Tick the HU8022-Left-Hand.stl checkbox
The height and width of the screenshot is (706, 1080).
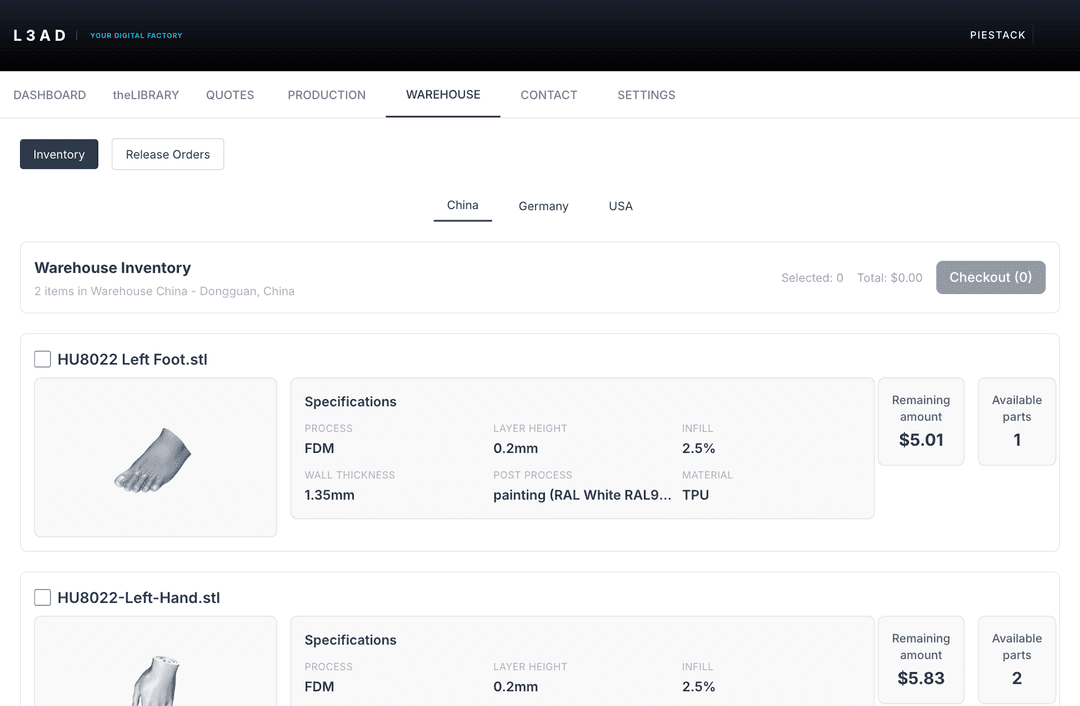[43, 598]
